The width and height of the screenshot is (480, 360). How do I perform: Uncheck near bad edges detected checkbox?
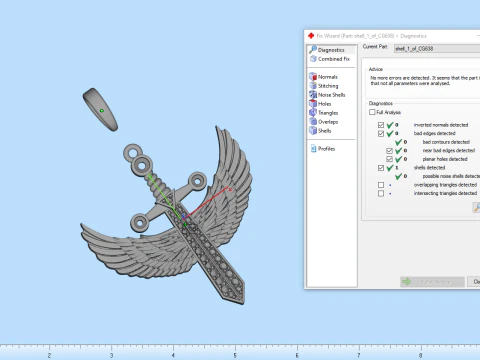click(389, 151)
